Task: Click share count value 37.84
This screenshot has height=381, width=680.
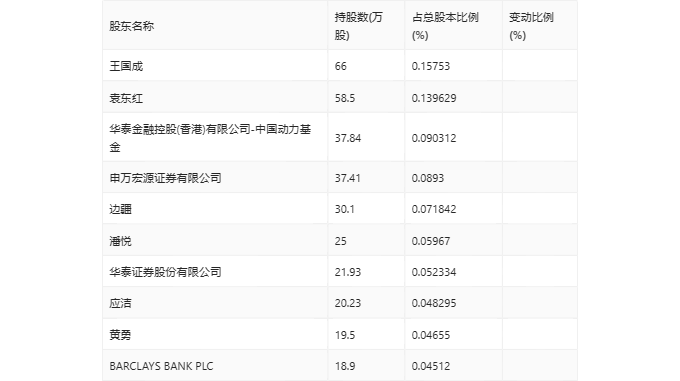Action: coord(347,138)
